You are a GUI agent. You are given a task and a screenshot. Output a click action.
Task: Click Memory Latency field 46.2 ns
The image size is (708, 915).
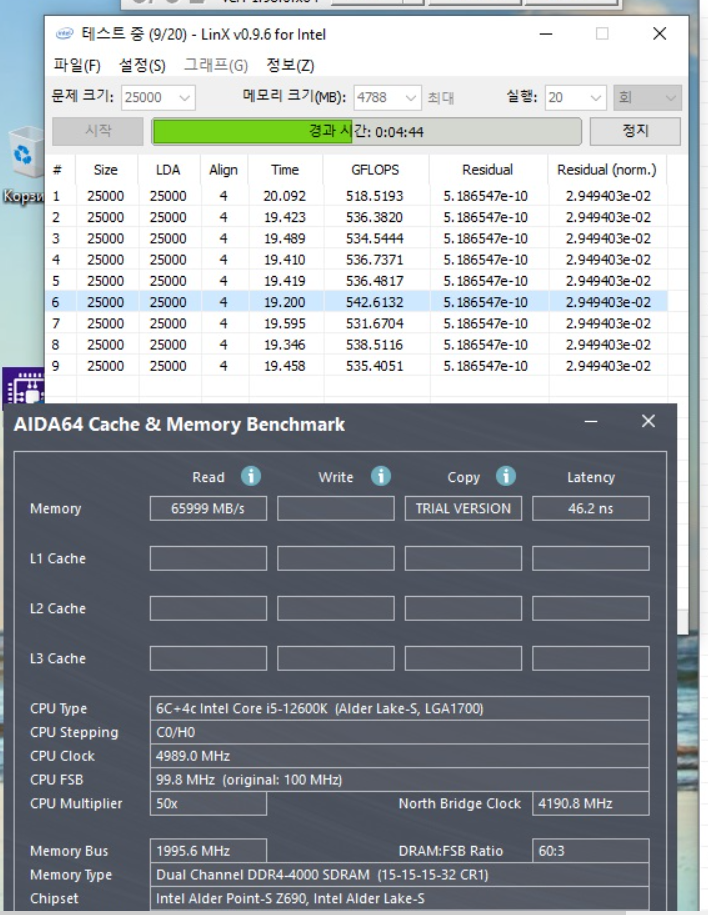[591, 508]
